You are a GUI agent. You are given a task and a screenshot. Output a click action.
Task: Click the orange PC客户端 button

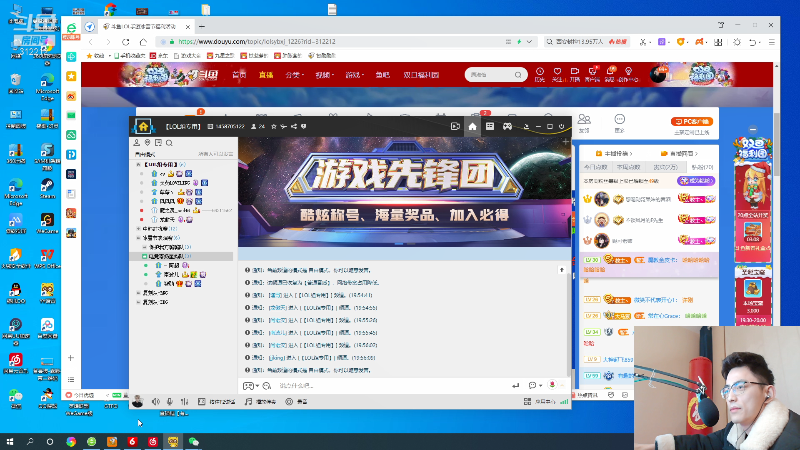pyautogui.click(x=691, y=121)
